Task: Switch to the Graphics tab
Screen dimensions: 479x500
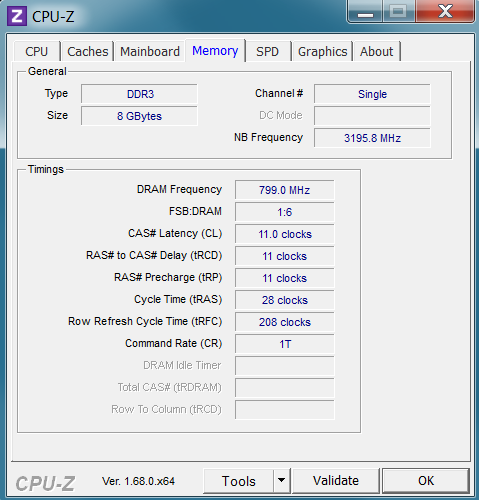Action: (322, 52)
